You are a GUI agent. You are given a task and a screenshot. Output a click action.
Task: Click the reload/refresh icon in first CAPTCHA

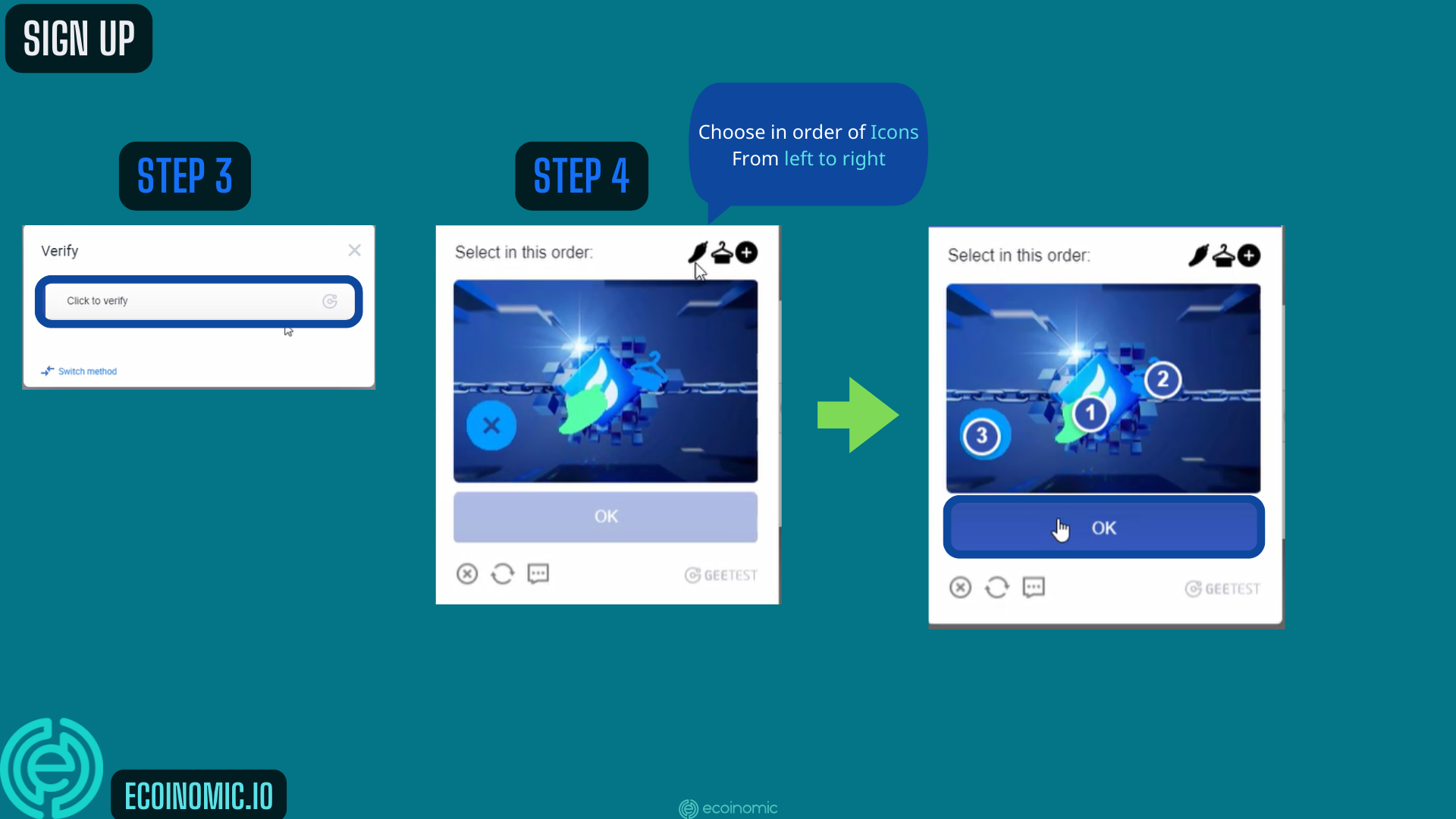pyautogui.click(x=502, y=573)
